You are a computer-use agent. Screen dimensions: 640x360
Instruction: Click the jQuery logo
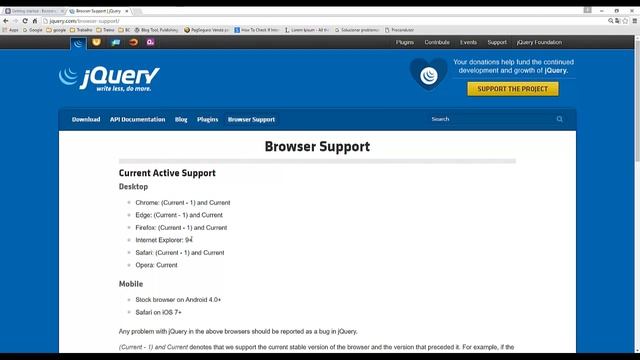point(109,78)
